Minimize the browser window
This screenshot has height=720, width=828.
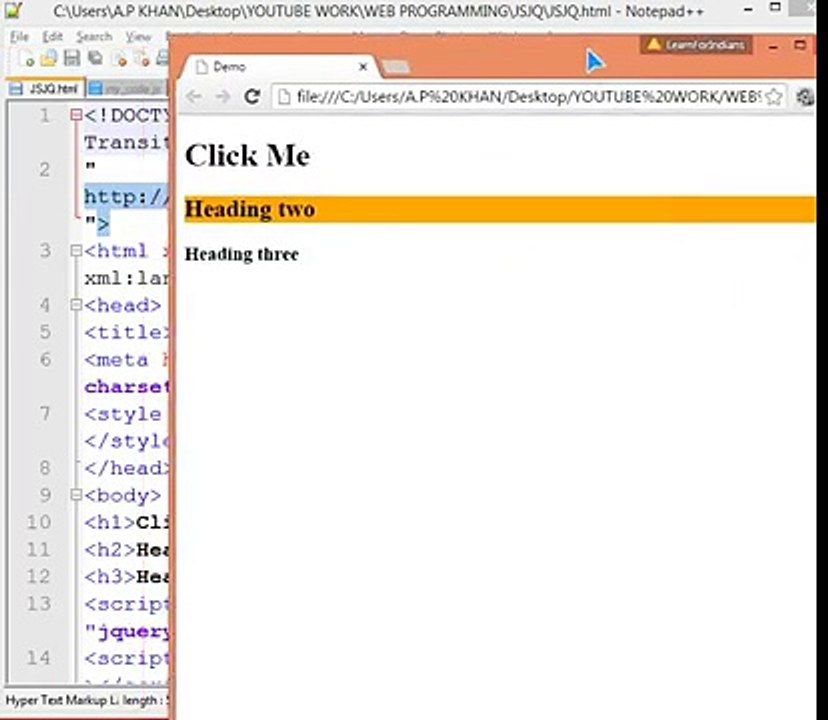773,46
